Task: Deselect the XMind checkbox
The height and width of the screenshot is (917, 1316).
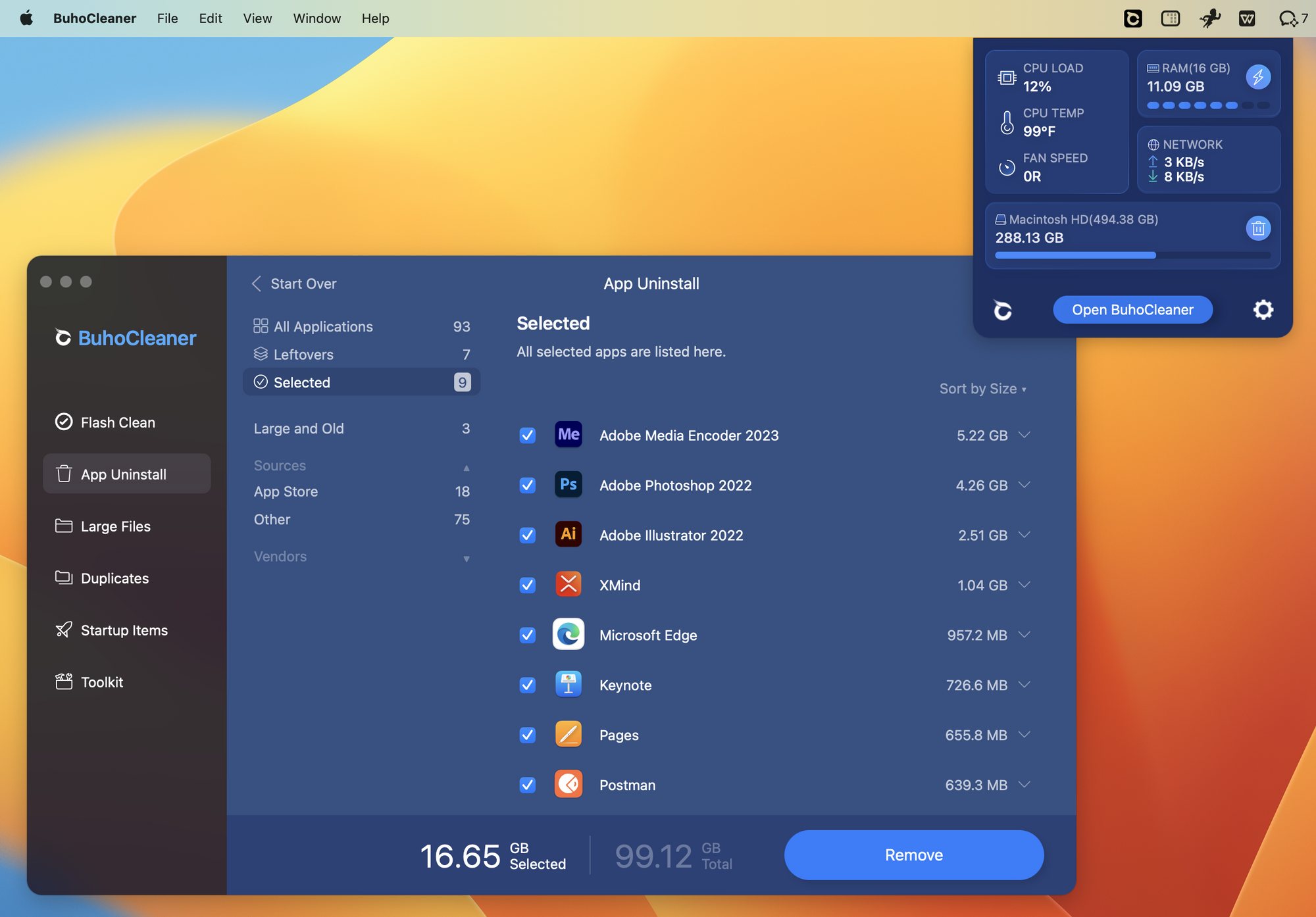Action: [527, 585]
